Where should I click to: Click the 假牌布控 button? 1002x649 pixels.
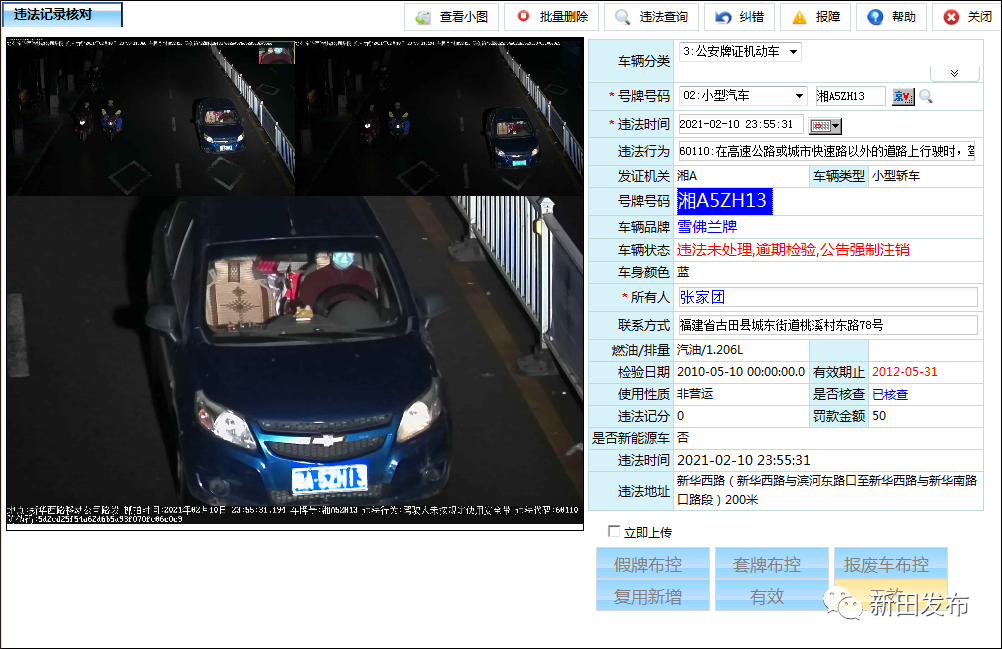pyautogui.click(x=652, y=563)
